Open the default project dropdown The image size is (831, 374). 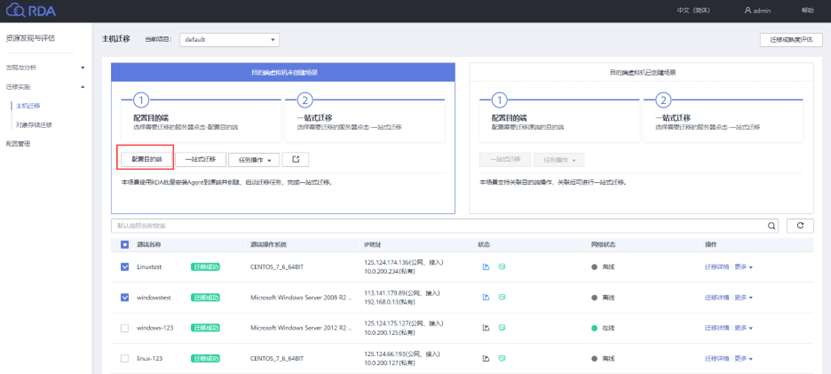pyautogui.click(x=229, y=40)
